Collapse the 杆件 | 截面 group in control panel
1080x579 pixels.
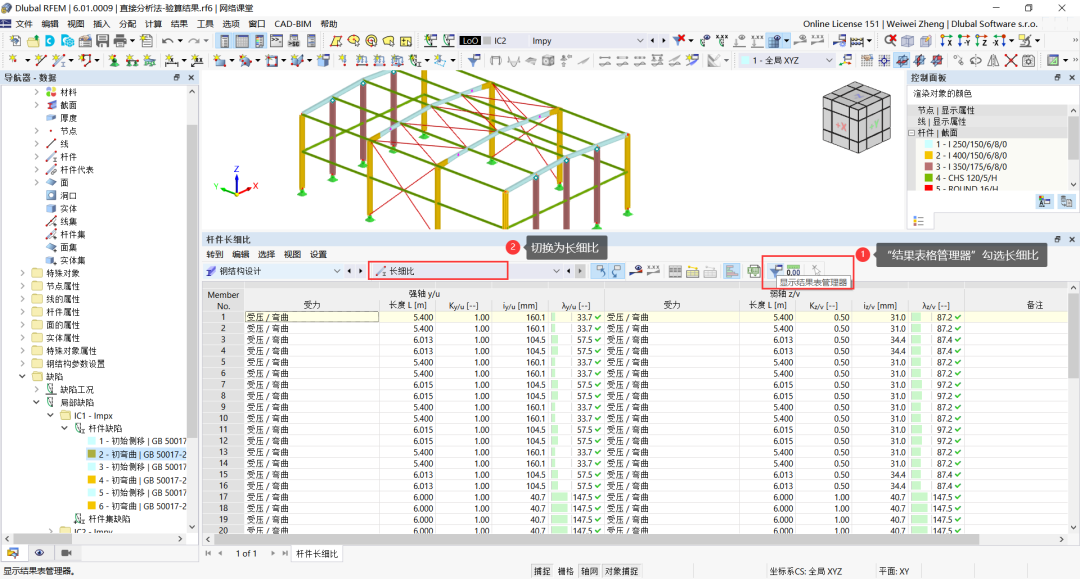tap(912, 133)
